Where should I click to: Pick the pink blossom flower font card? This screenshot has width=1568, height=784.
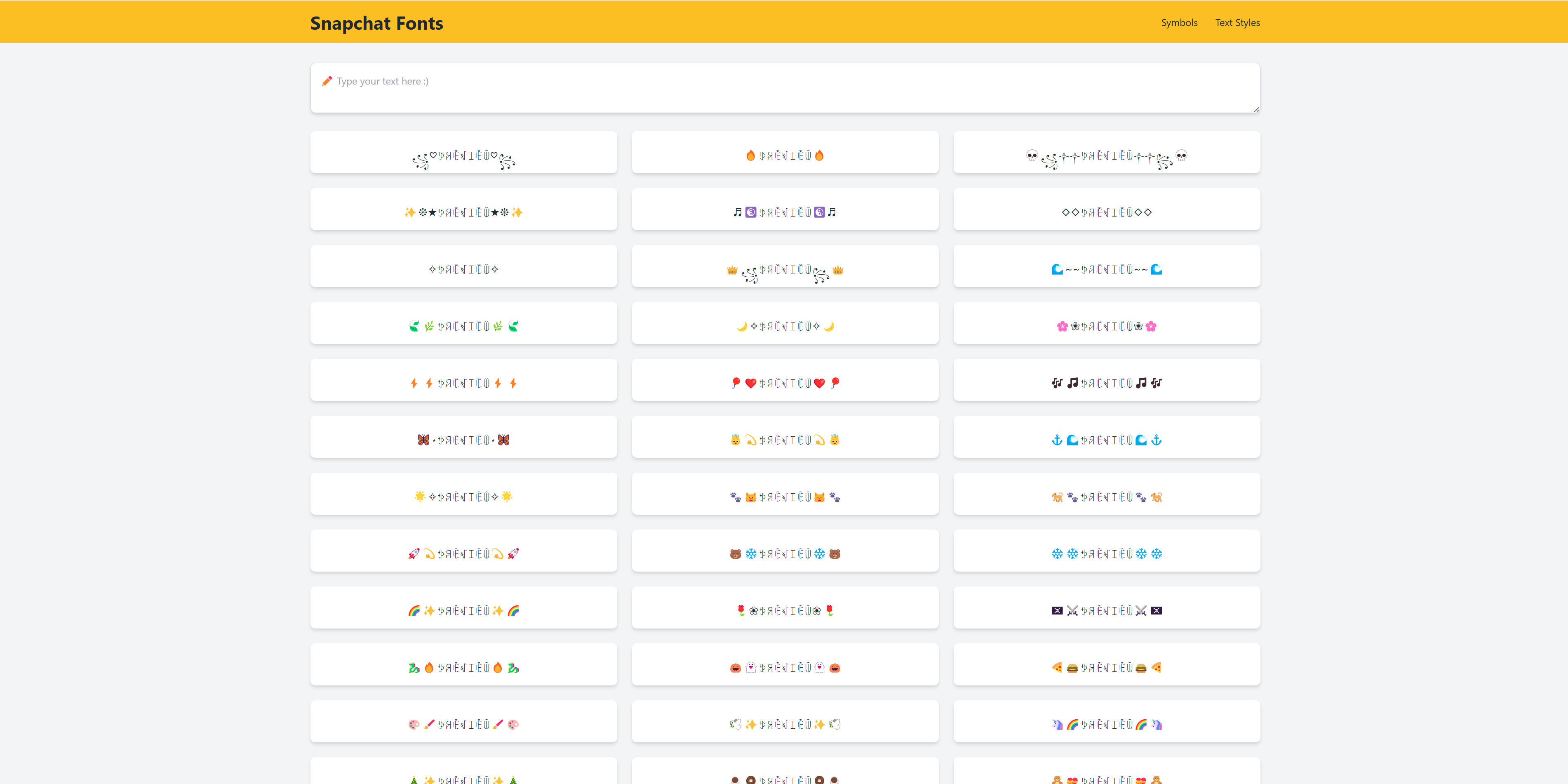1107,323
